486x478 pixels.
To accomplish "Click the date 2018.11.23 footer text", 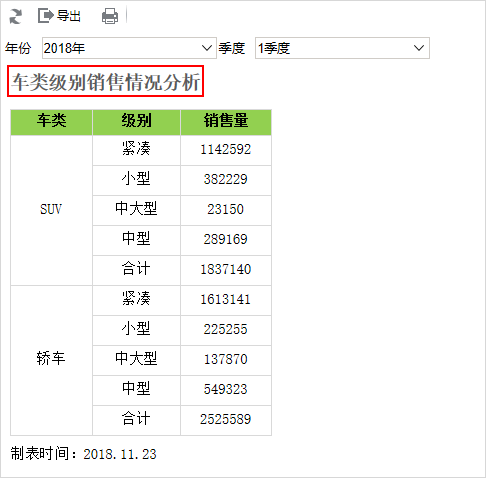I will point(120,454).
